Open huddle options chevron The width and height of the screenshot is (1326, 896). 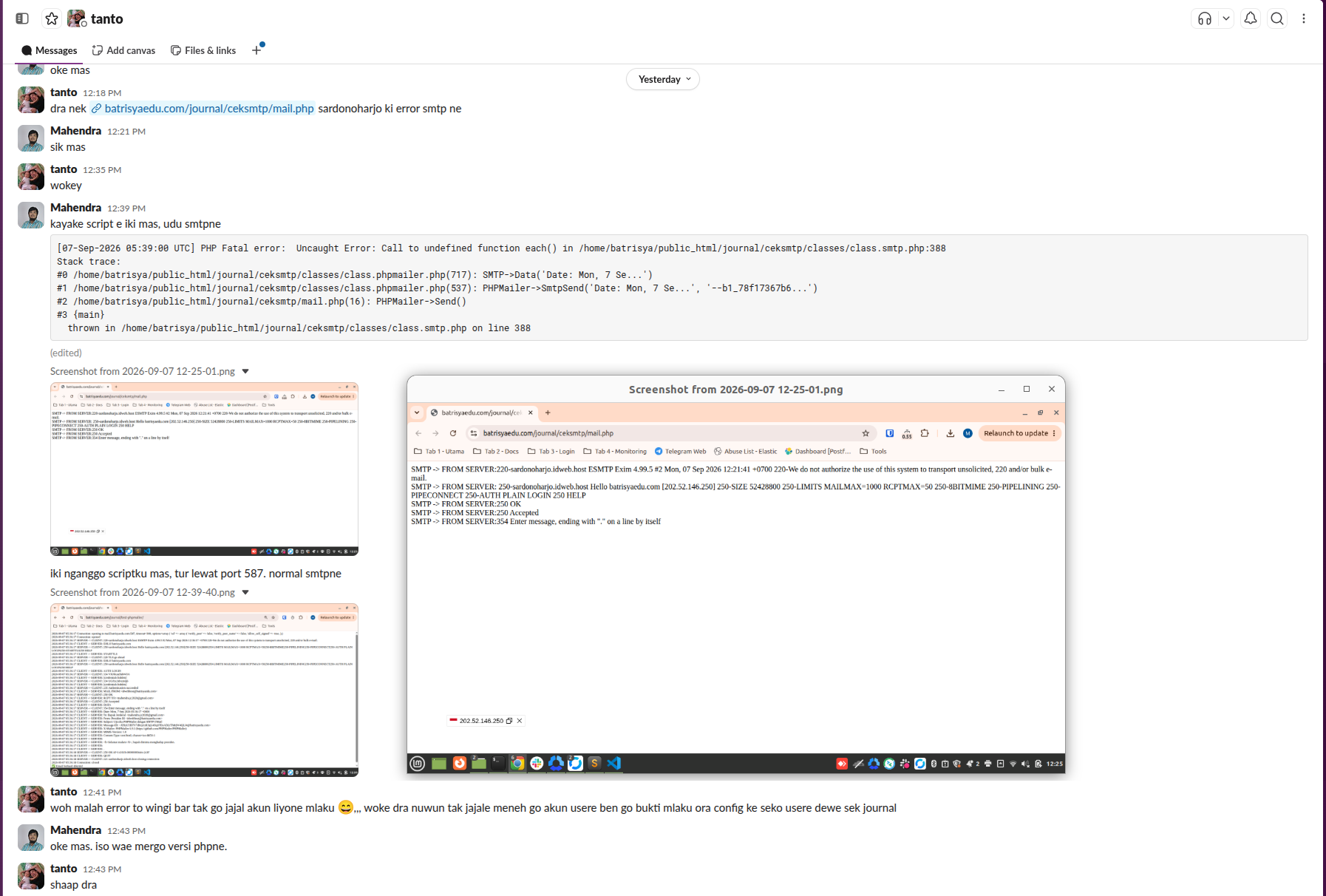click(x=1226, y=18)
